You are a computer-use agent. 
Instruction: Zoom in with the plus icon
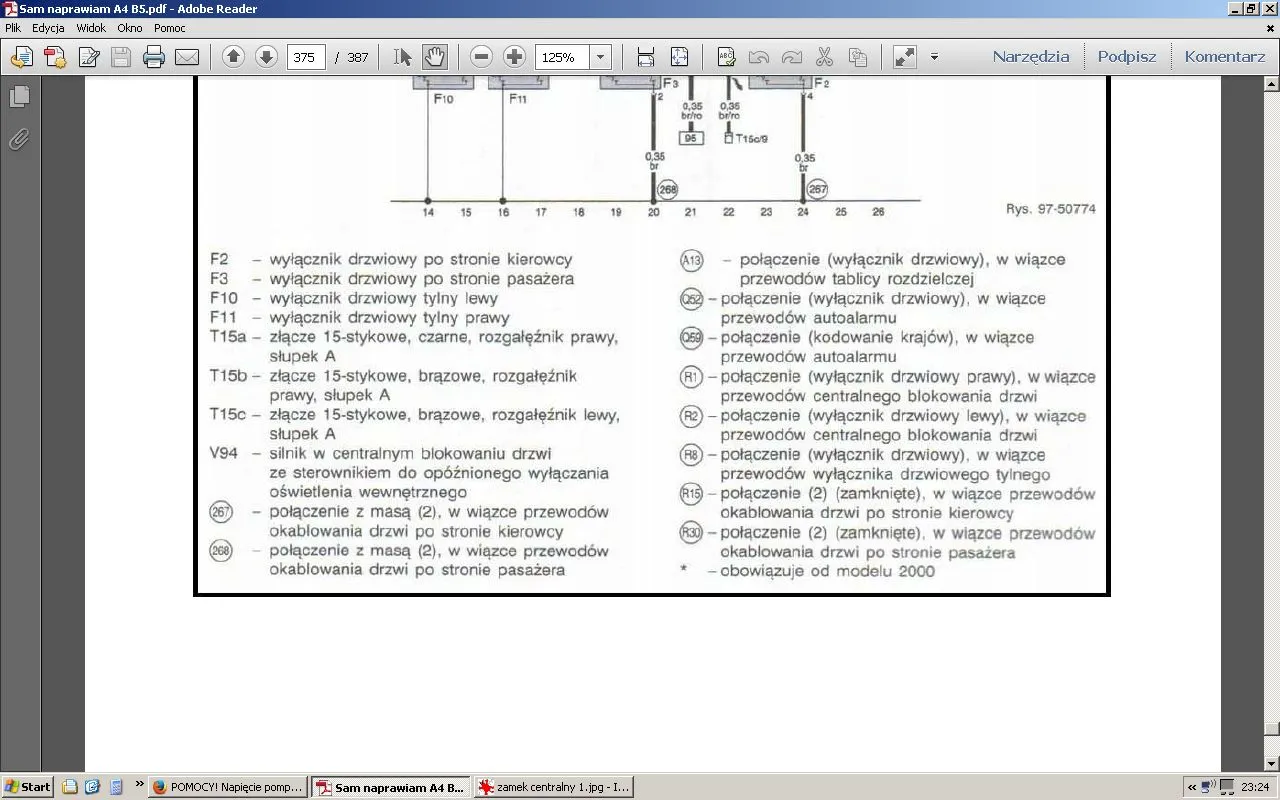pyautogui.click(x=513, y=57)
